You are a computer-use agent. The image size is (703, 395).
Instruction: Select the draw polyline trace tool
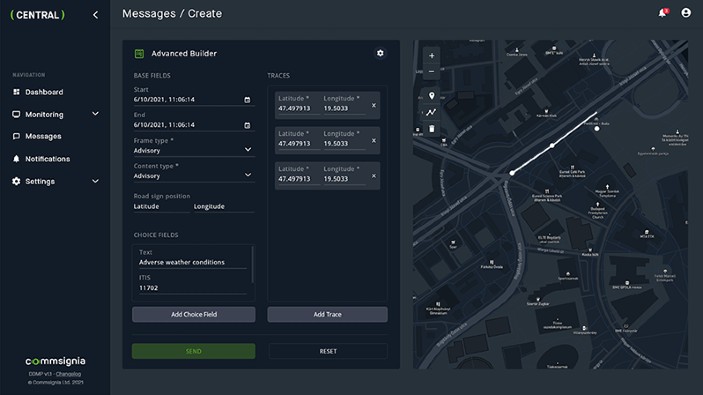431,112
